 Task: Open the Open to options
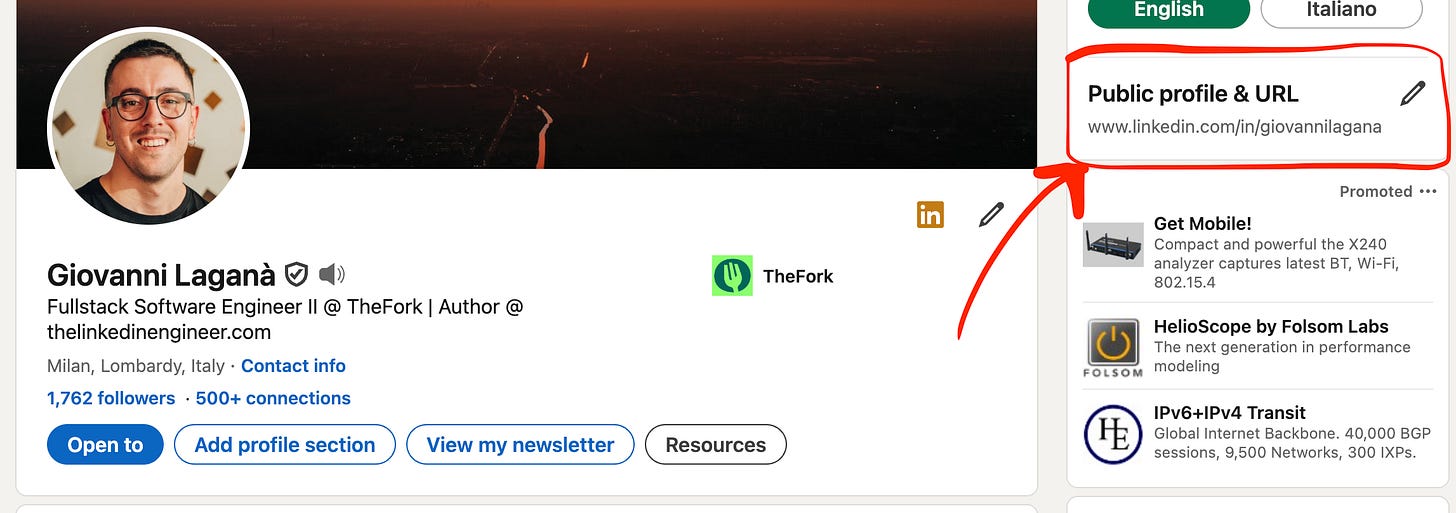click(105, 445)
